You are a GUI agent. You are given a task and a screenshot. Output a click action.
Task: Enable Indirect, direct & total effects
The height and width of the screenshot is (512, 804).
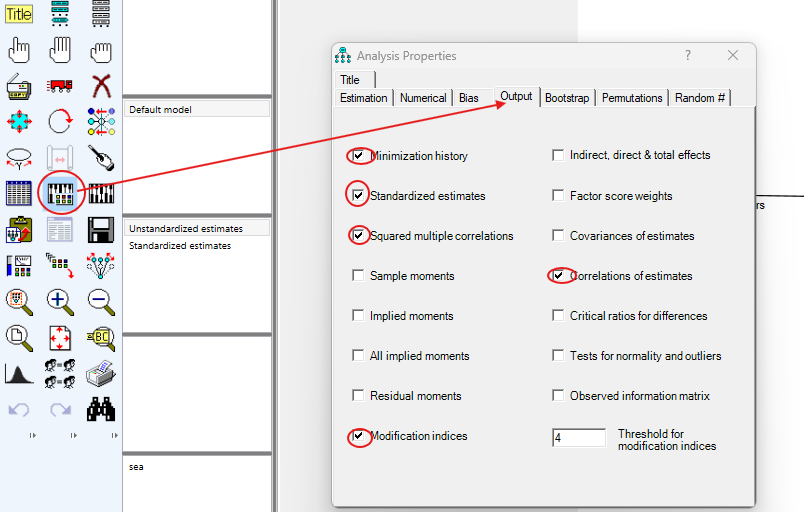[558, 156]
